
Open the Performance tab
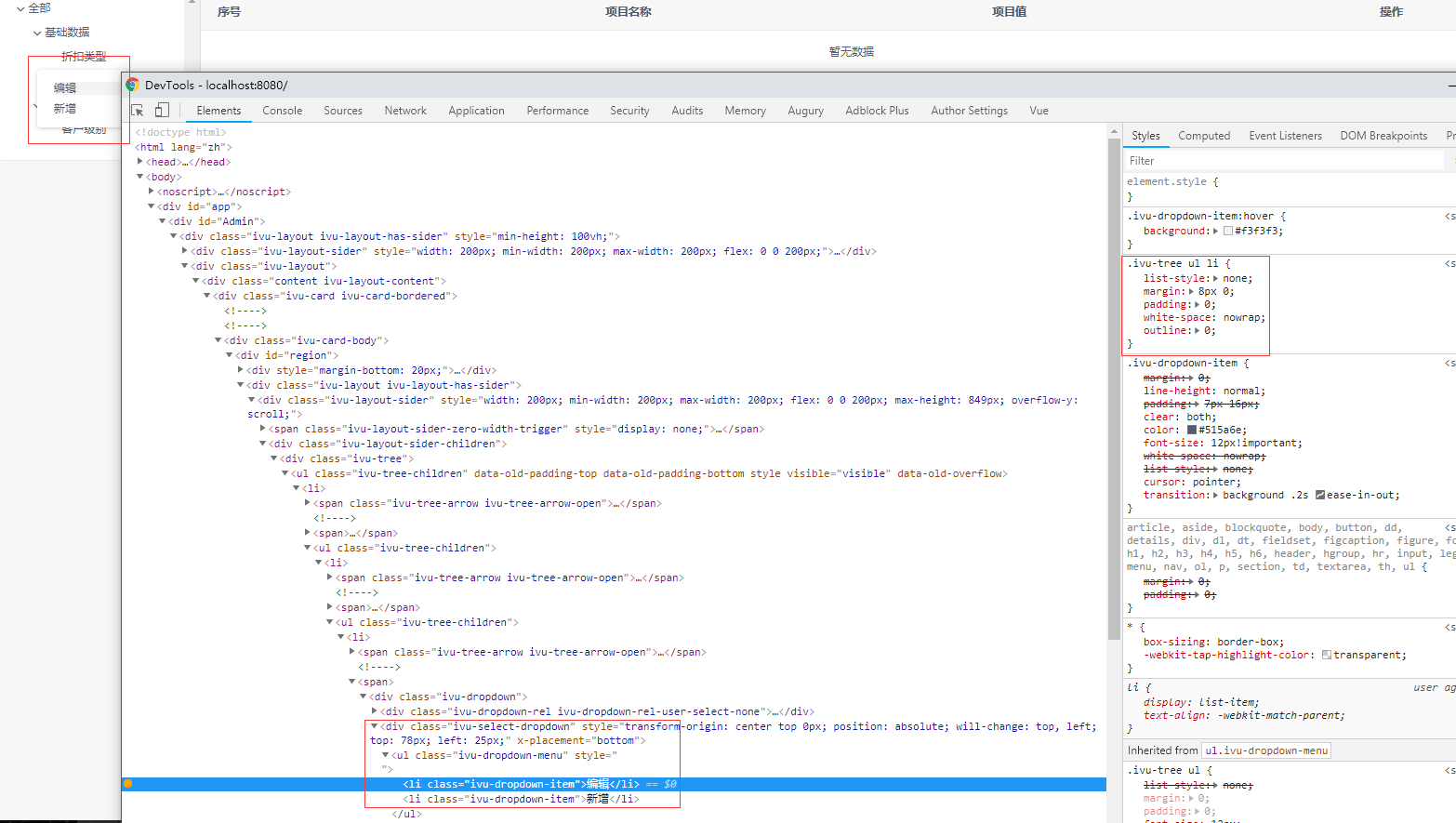[x=558, y=111]
